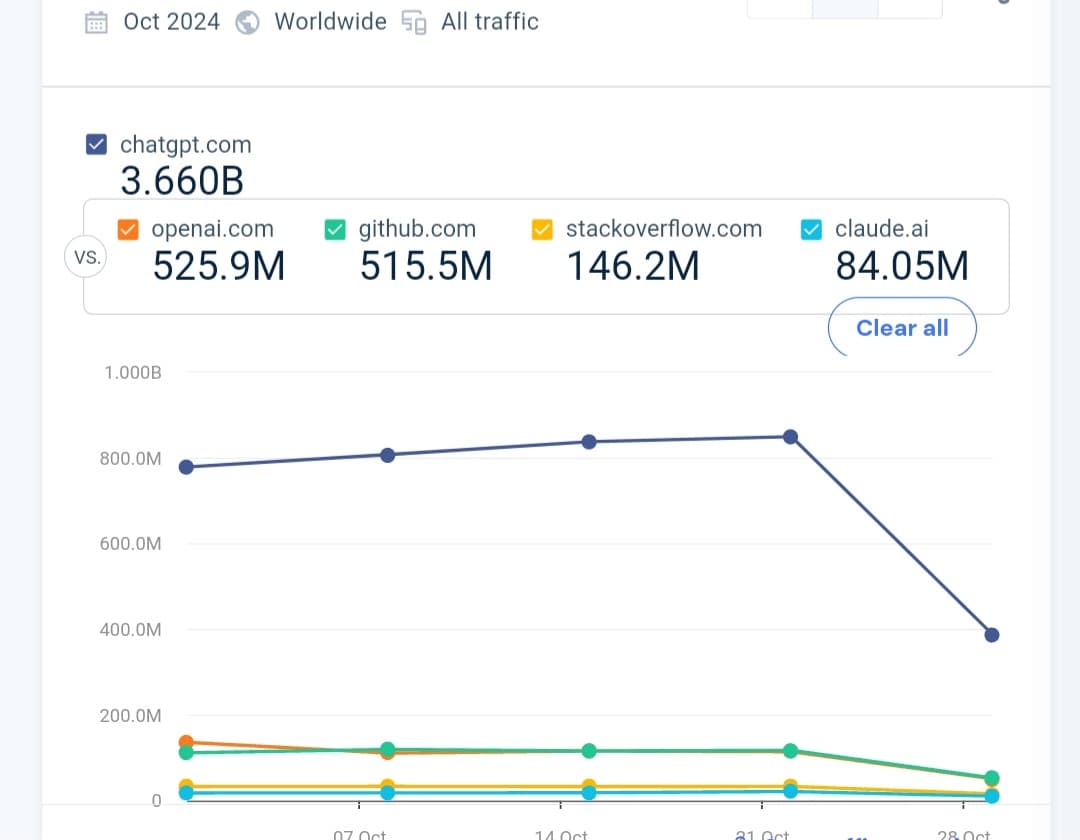Select the highlighted middle segment of top toggle

coord(845,8)
